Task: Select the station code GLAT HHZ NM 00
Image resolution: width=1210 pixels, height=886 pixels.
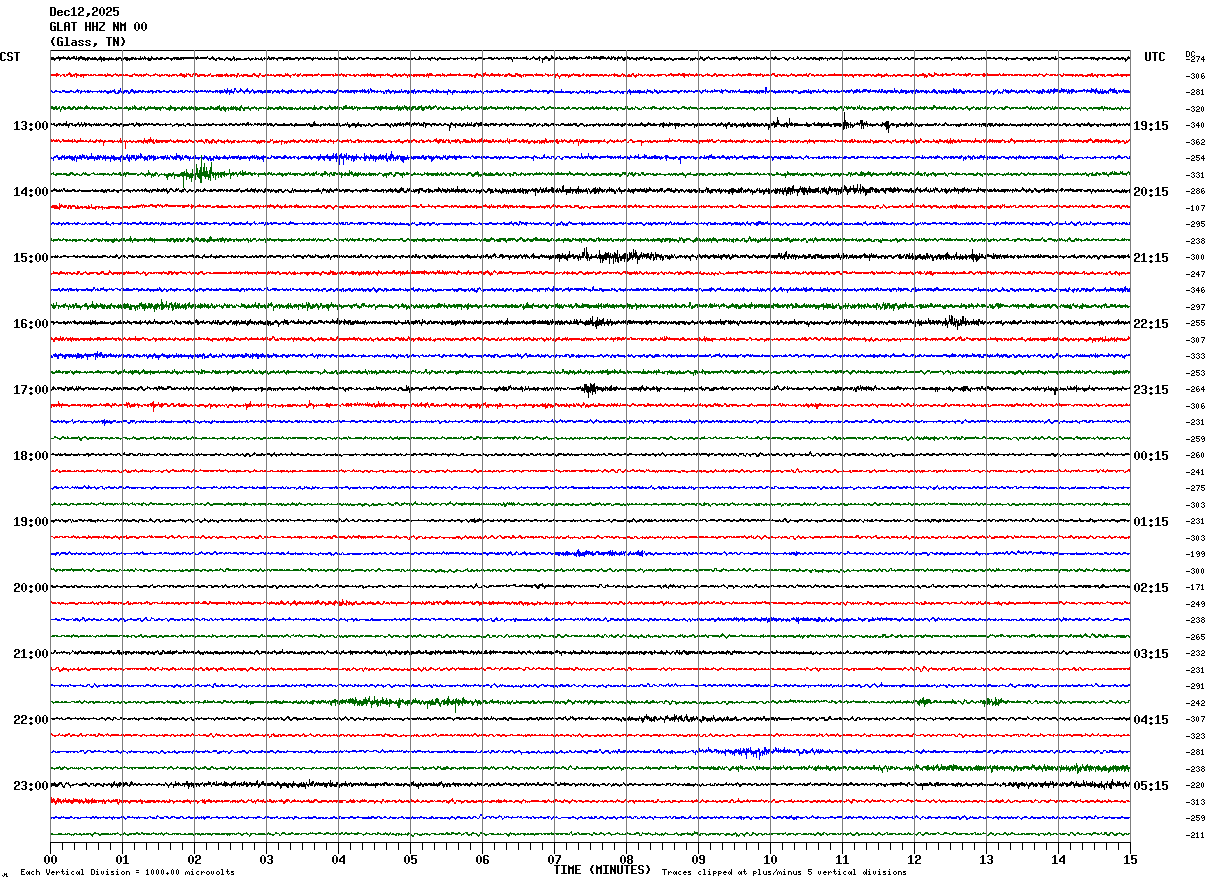Action: [x=98, y=27]
